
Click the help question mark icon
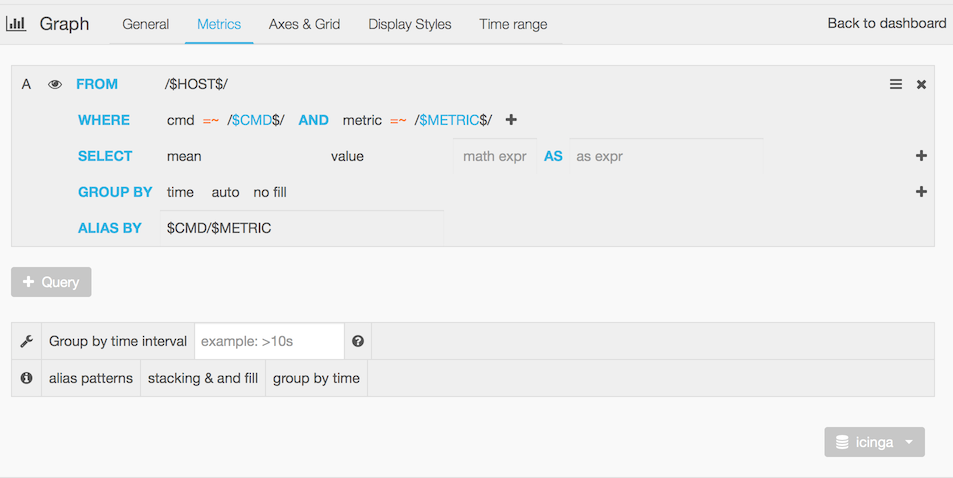click(358, 342)
